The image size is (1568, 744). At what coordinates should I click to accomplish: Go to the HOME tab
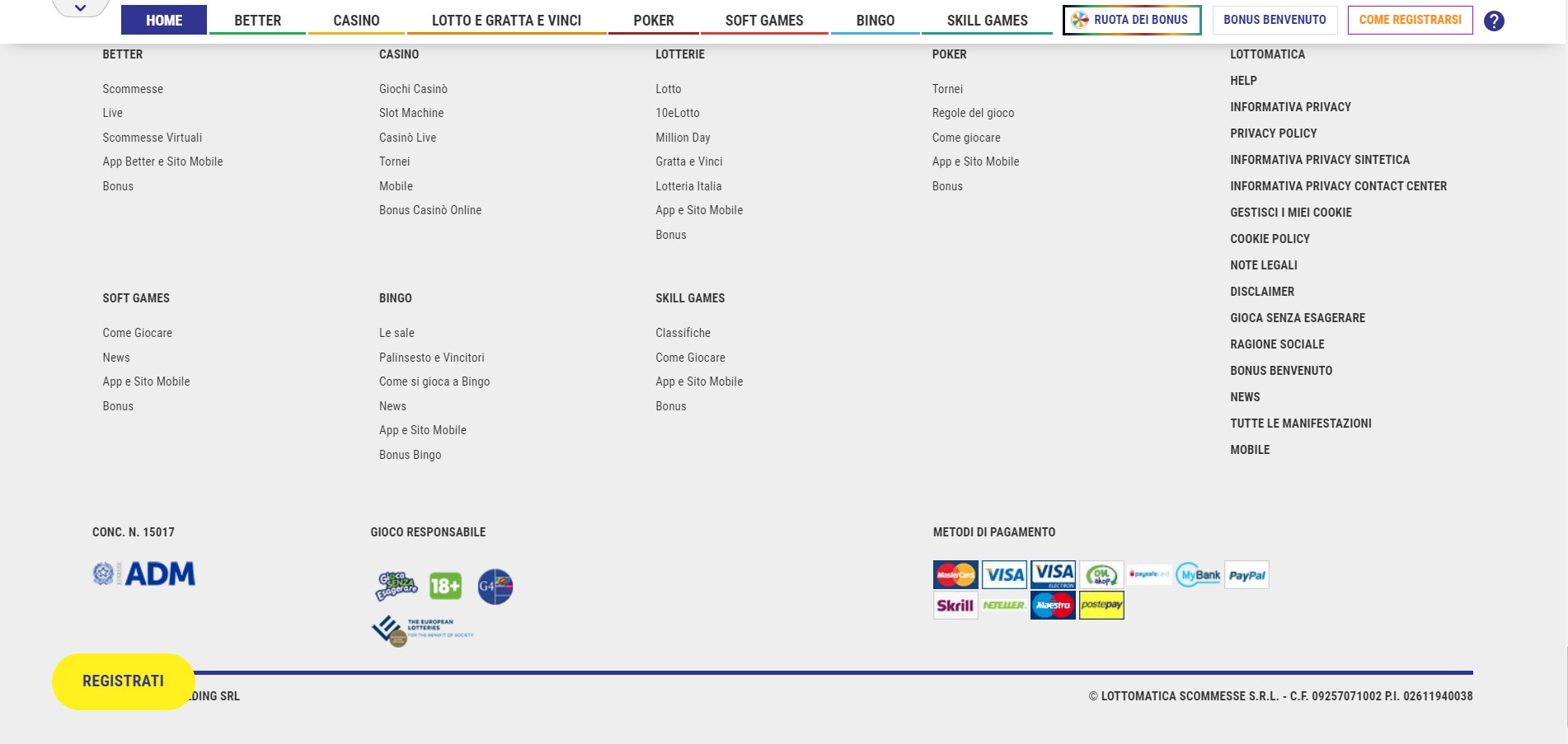(x=164, y=20)
